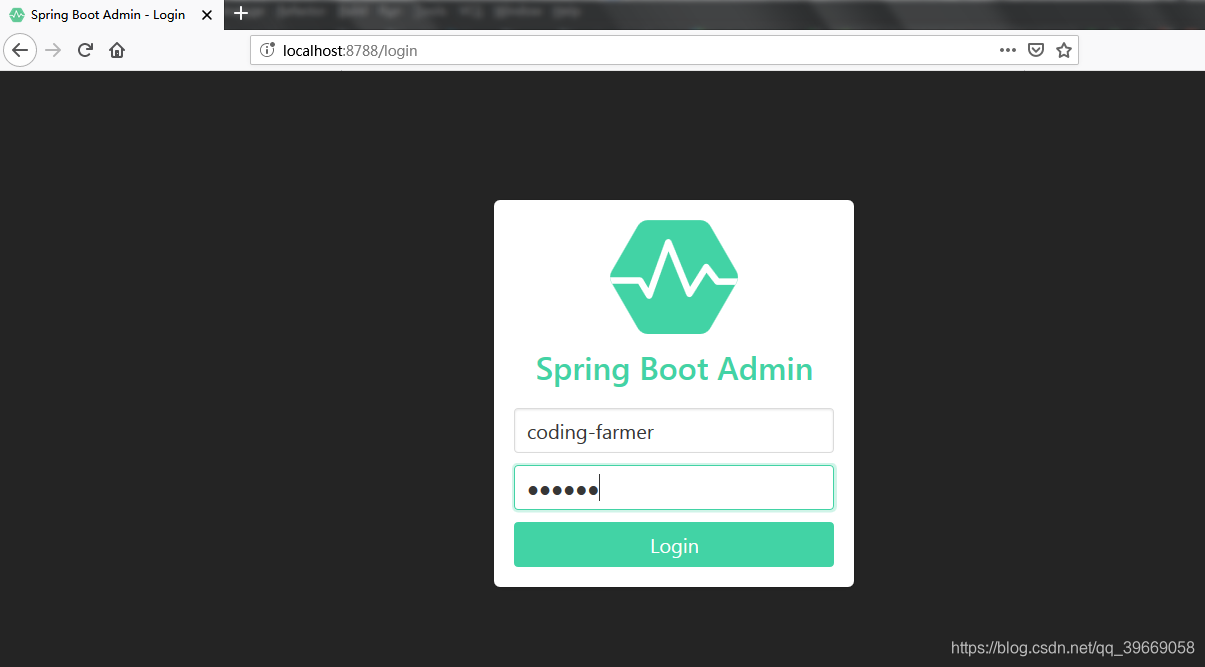Submit with the green Login button
The height and width of the screenshot is (667, 1205).
674,545
